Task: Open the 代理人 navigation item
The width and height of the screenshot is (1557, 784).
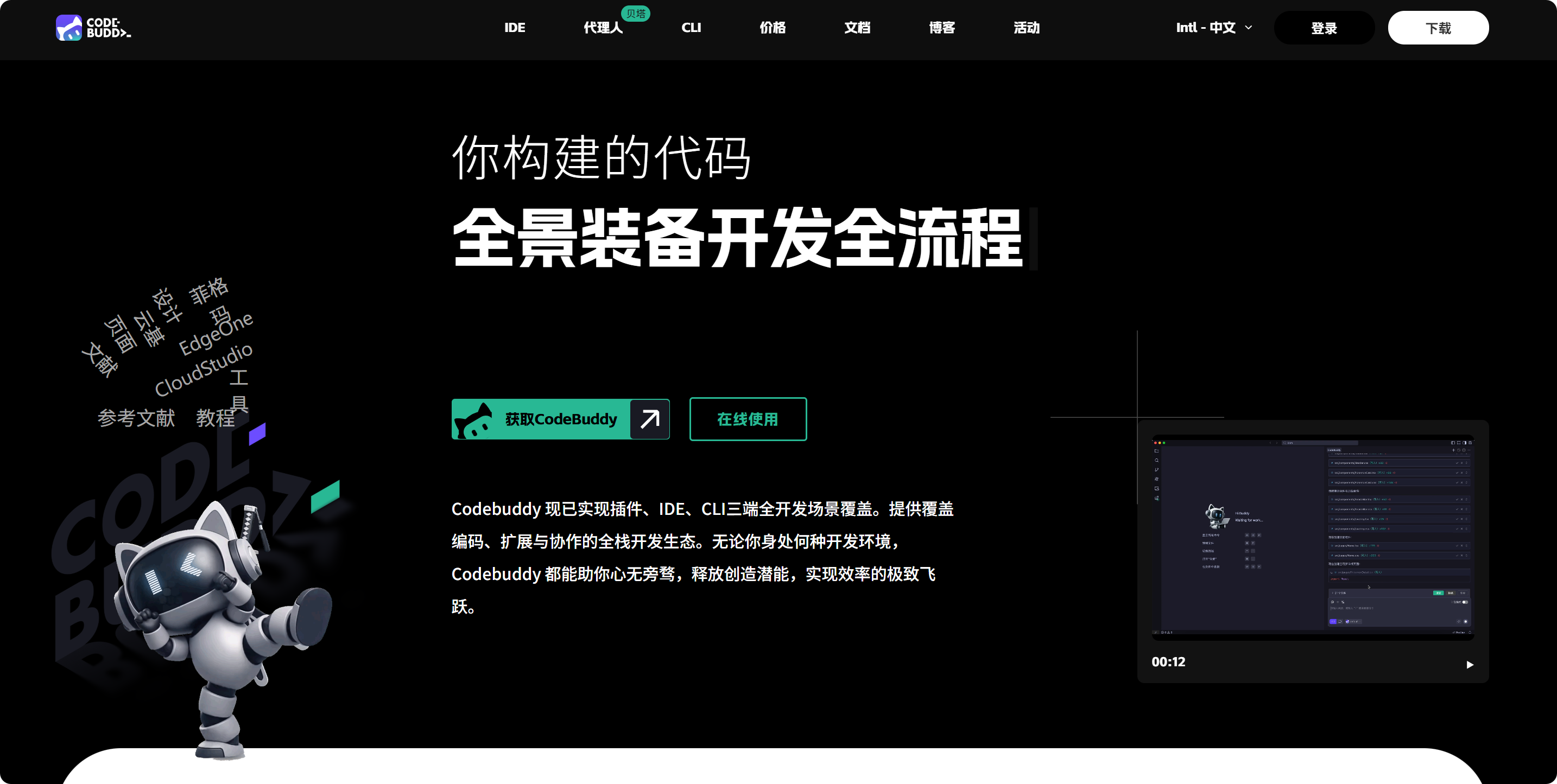Action: (603, 28)
